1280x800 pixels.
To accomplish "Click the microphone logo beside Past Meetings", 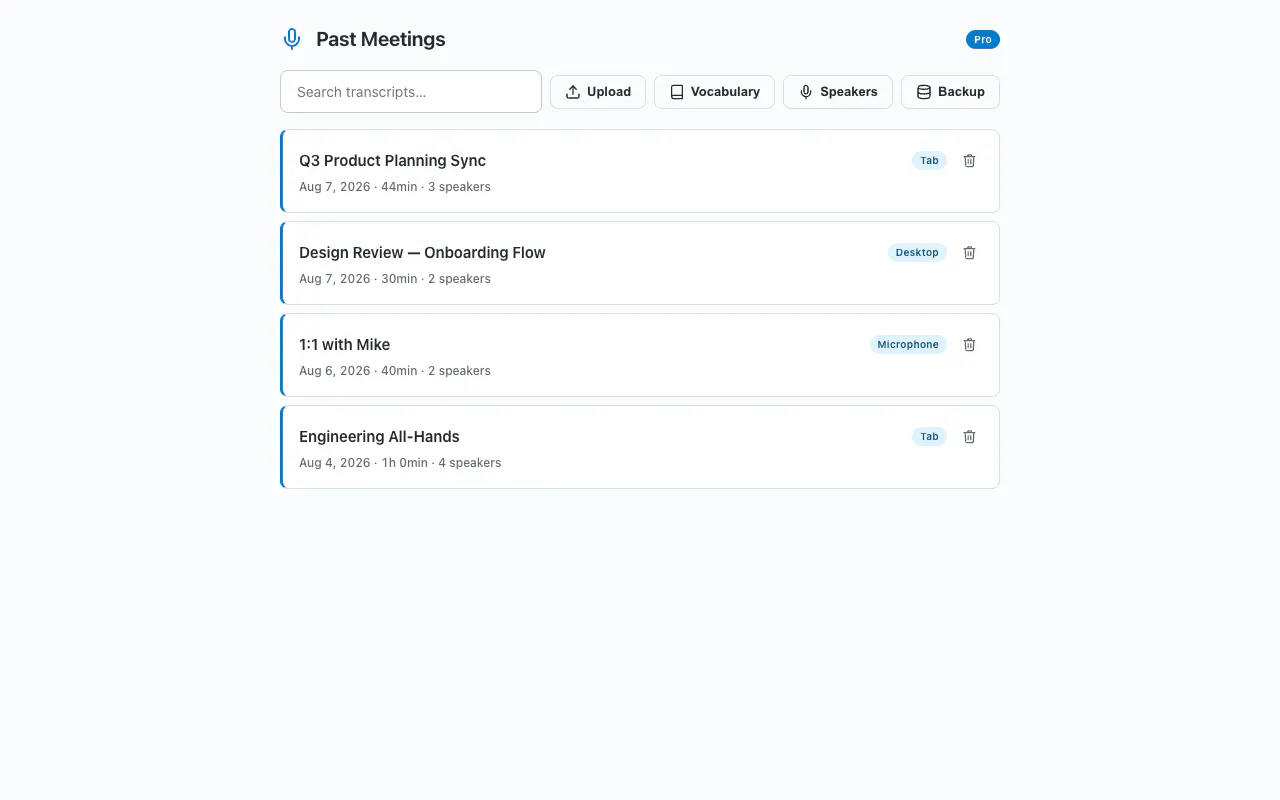I will pyautogui.click(x=292, y=39).
